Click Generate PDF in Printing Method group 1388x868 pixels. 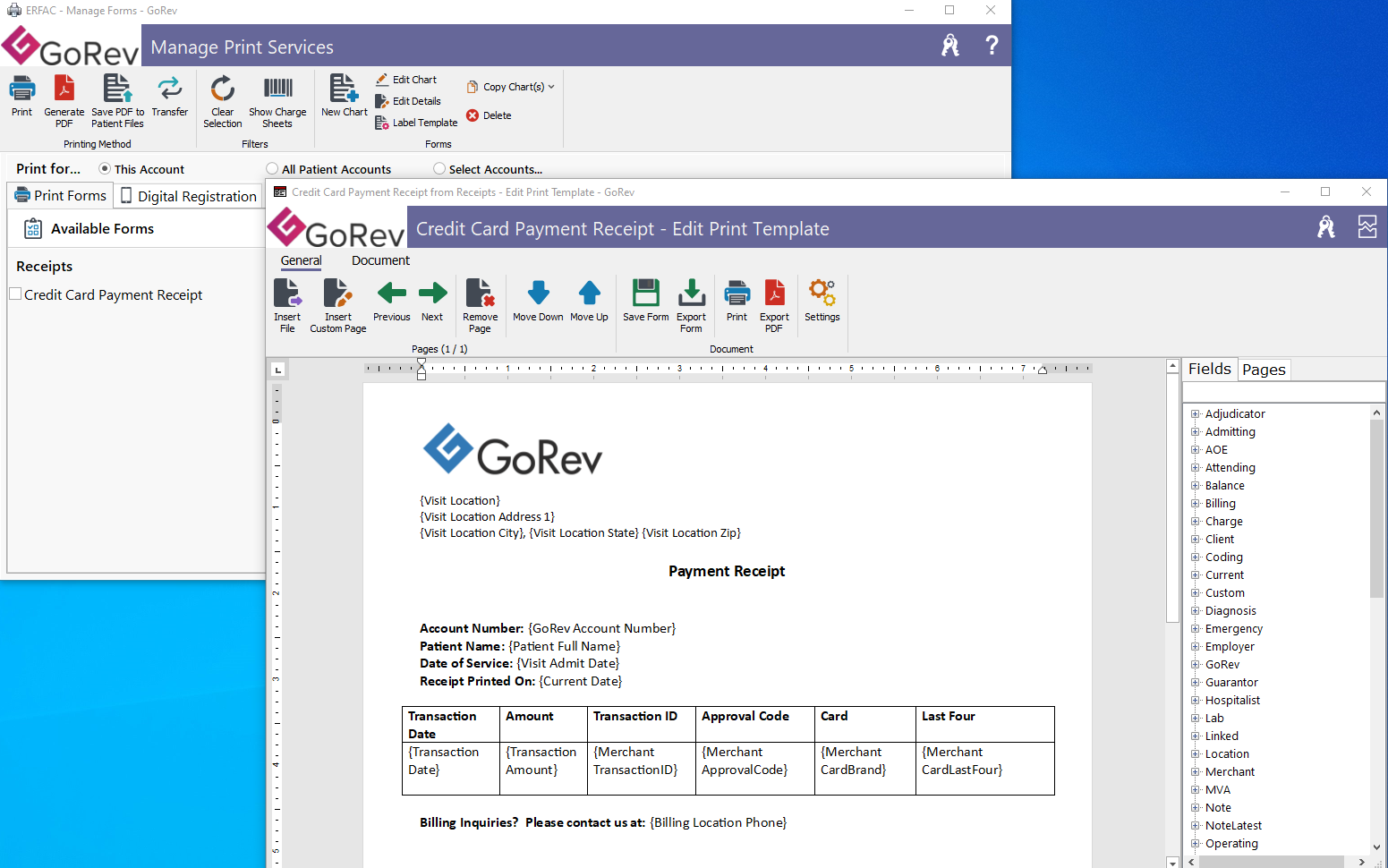click(x=64, y=101)
